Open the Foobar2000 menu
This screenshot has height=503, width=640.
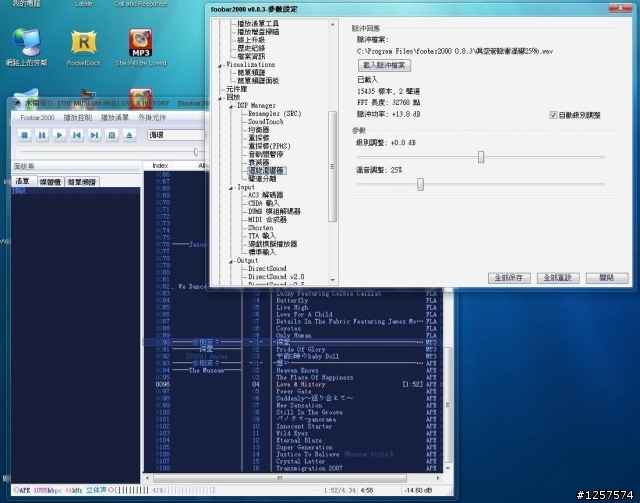[37, 118]
